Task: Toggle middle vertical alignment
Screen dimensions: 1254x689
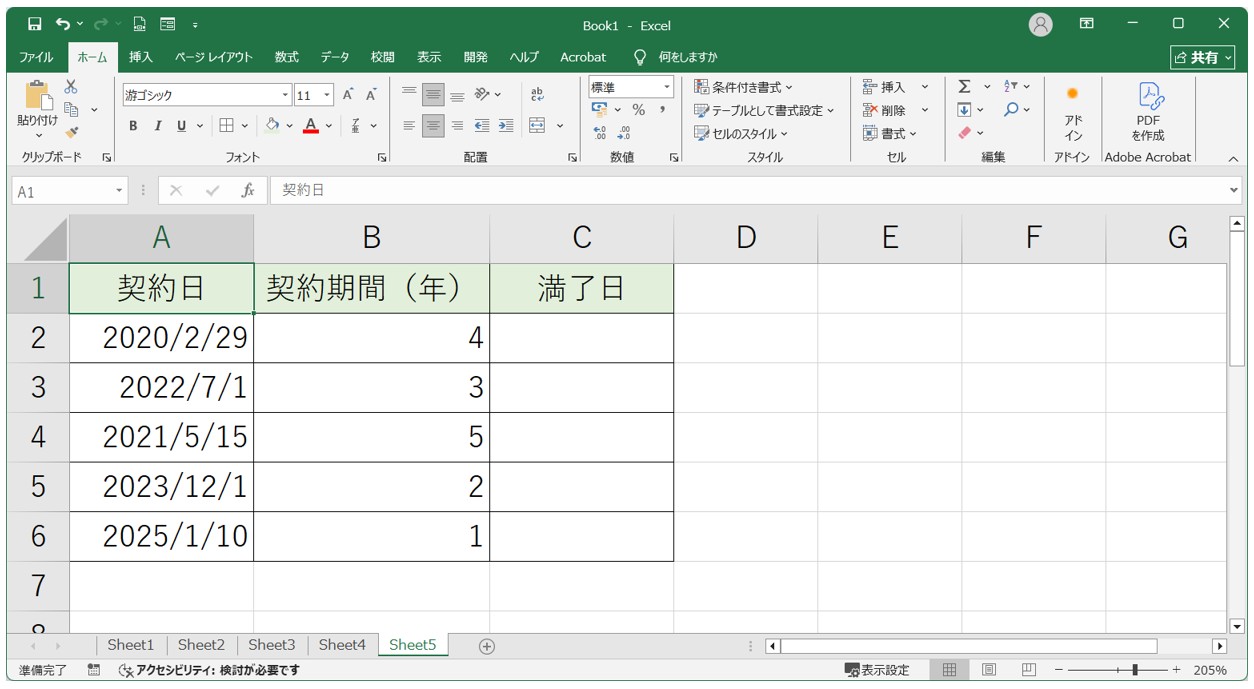Action: point(433,95)
